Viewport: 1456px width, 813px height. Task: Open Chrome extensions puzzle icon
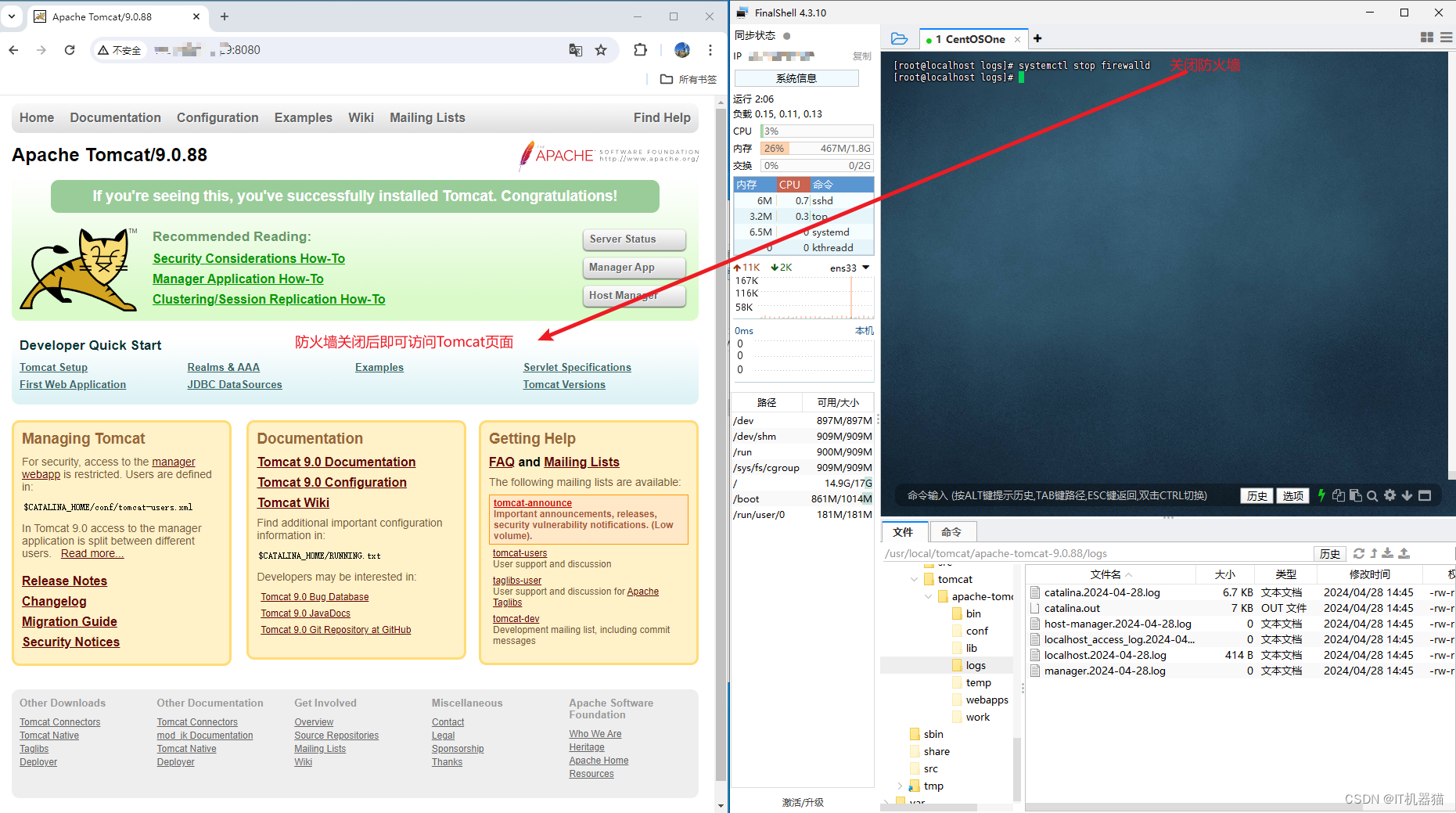pyautogui.click(x=640, y=50)
